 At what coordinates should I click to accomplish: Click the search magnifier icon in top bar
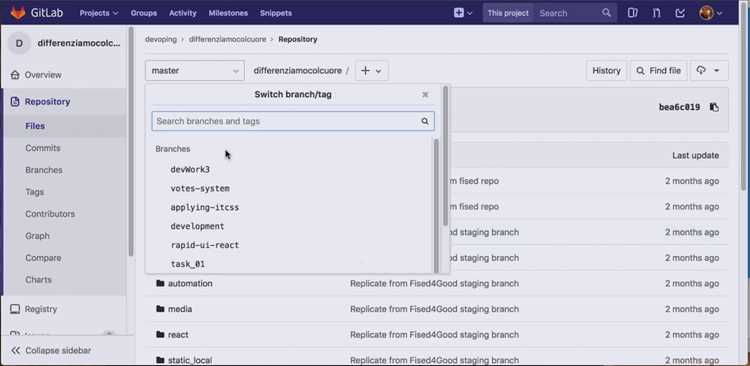click(x=606, y=13)
